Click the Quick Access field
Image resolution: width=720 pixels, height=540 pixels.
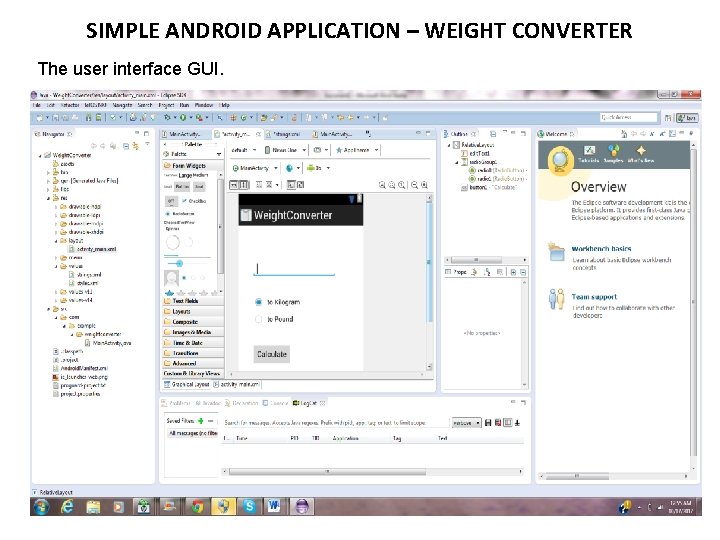[x=629, y=118]
